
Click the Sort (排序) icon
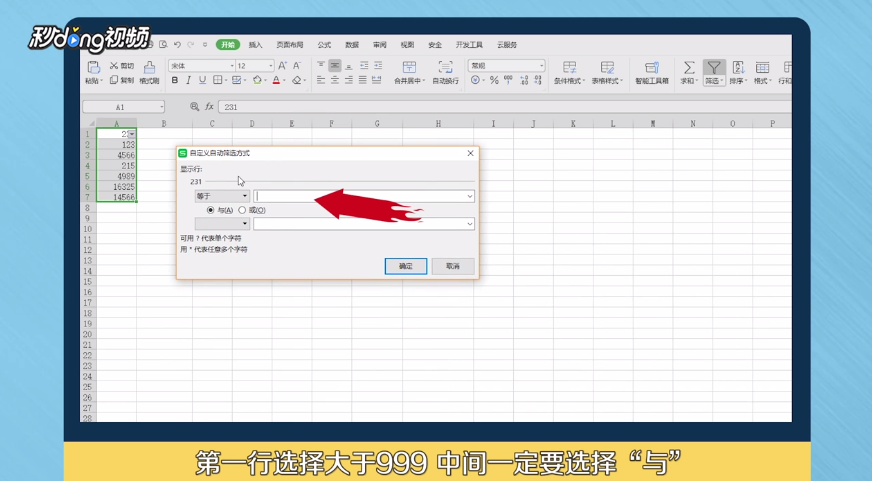click(x=738, y=67)
